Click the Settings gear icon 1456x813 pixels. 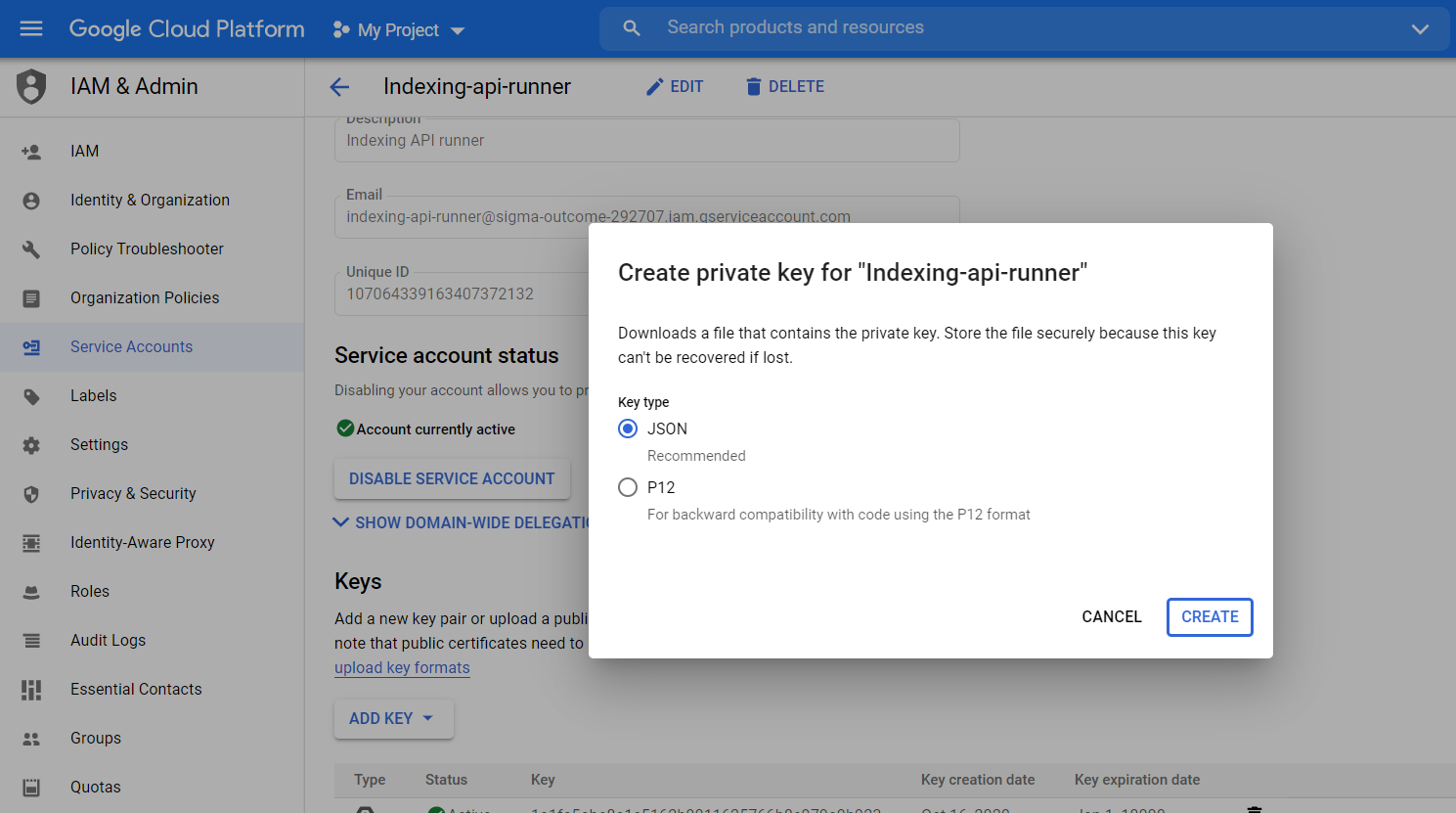(31, 445)
